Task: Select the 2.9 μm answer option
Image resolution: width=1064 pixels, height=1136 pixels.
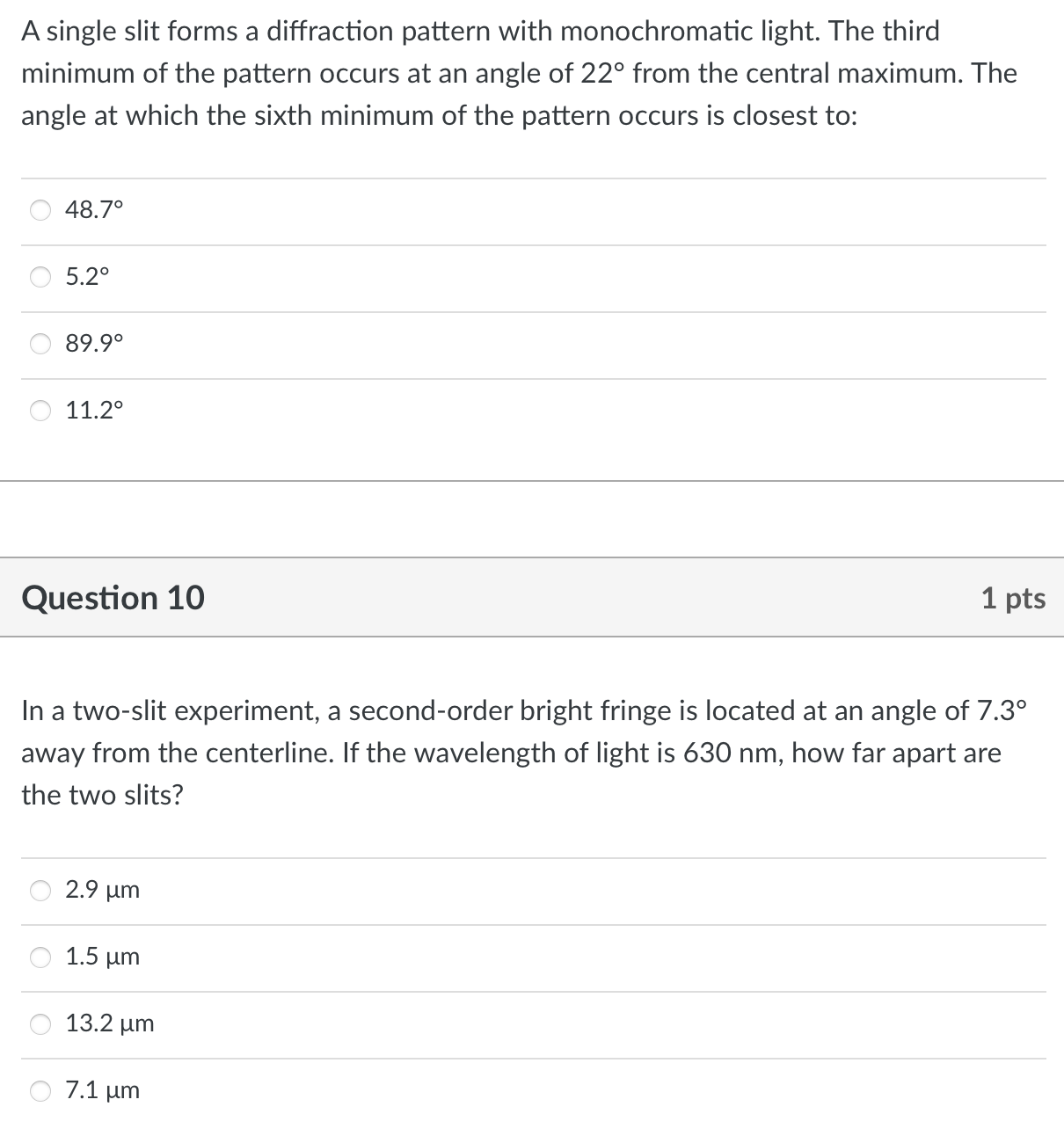Action: pos(40,891)
